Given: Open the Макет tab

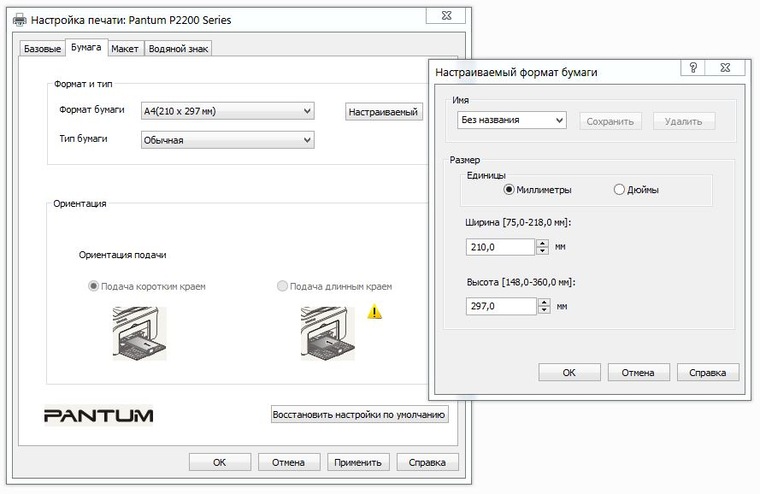Looking at the screenshot, I should 125,48.
